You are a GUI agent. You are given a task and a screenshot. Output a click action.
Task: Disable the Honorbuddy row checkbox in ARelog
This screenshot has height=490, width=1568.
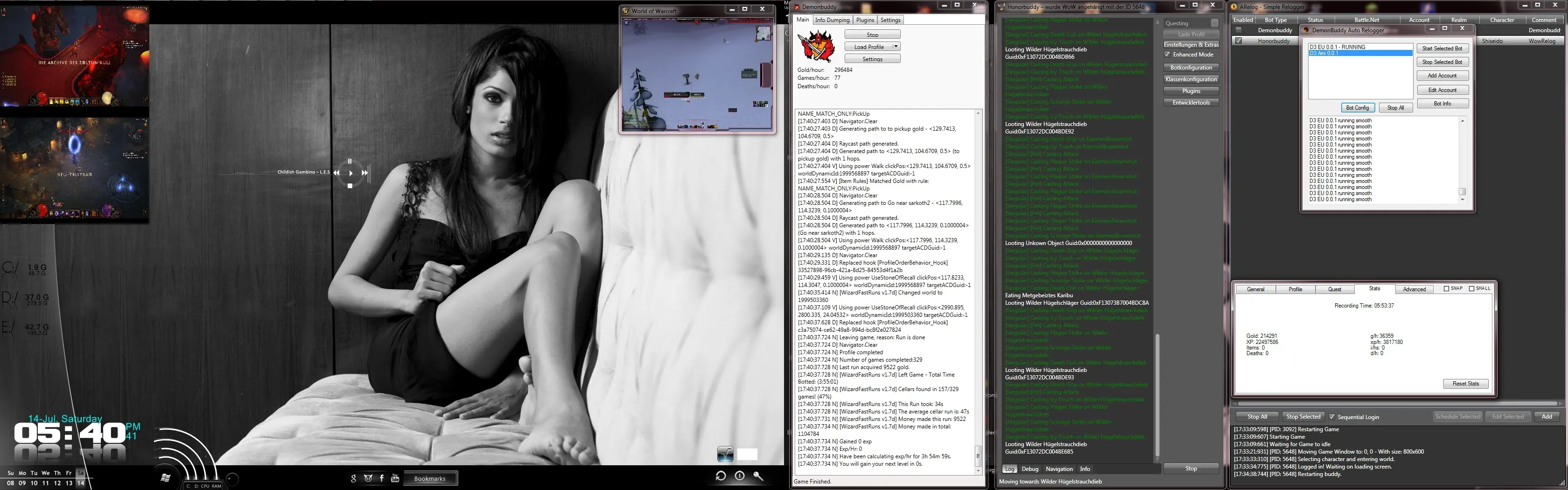(x=1238, y=41)
